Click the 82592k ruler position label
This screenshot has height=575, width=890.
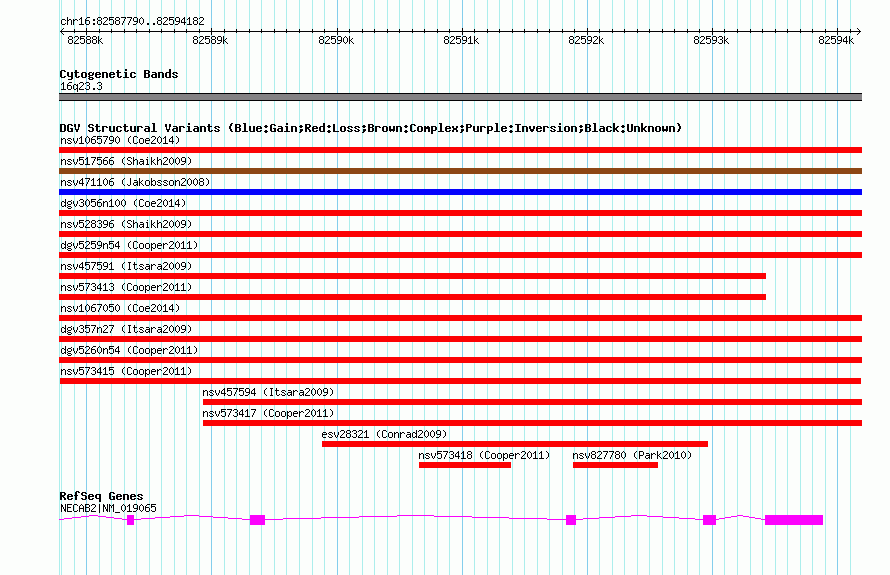pyautogui.click(x=586, y=40)
